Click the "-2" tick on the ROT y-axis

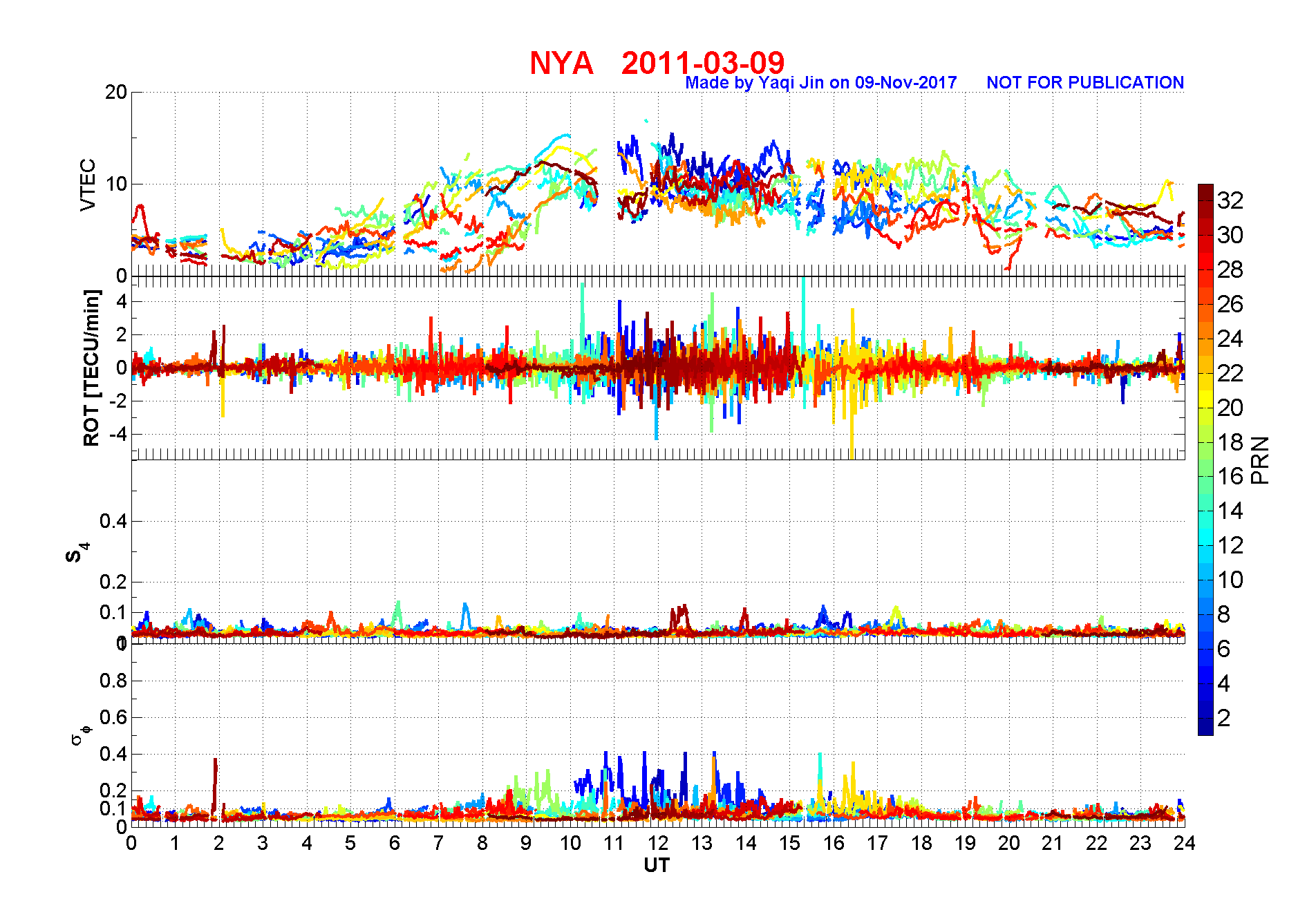pos(118,401)
